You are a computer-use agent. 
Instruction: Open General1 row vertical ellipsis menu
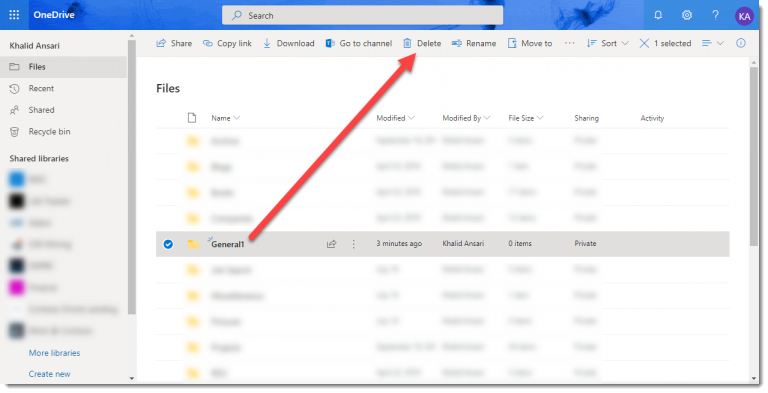pyautogui.click(x=354, y=244)
